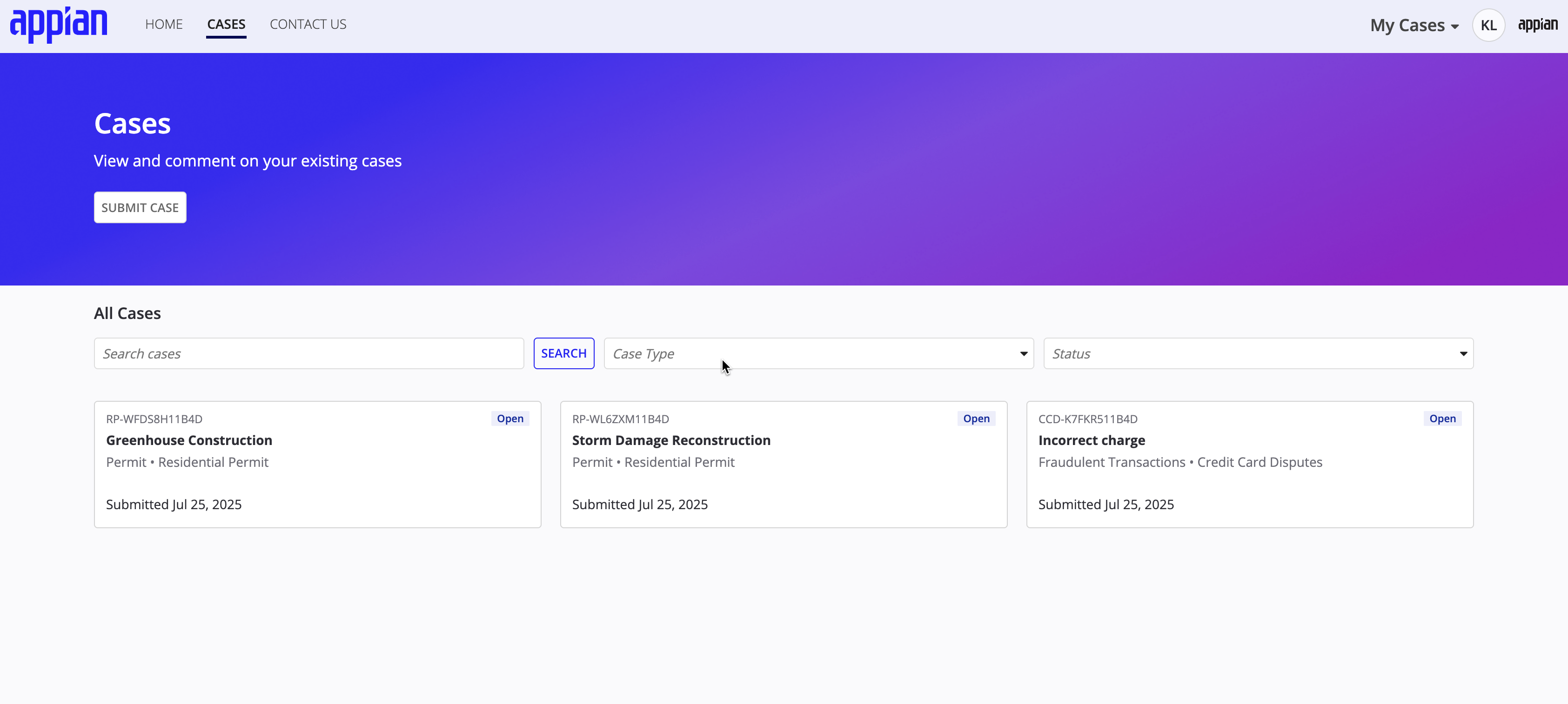Go to the HOME tab
Image resolution: width=1568 pixels, height=704 pixels.
tap(164, 24)
